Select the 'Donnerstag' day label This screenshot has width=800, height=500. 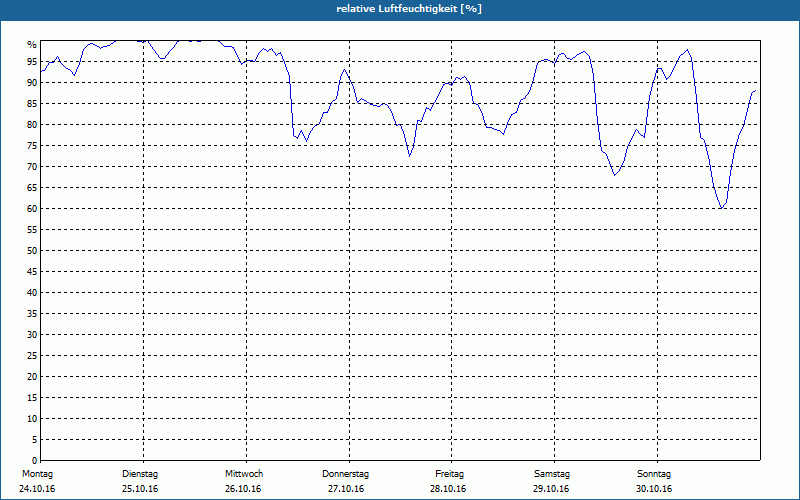point(345,474)
